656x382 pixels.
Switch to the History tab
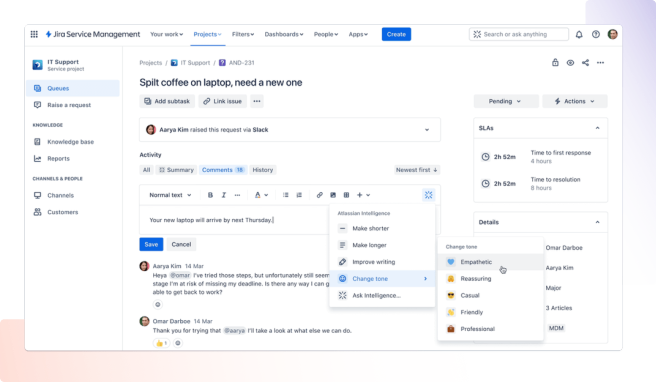point(263,170)
